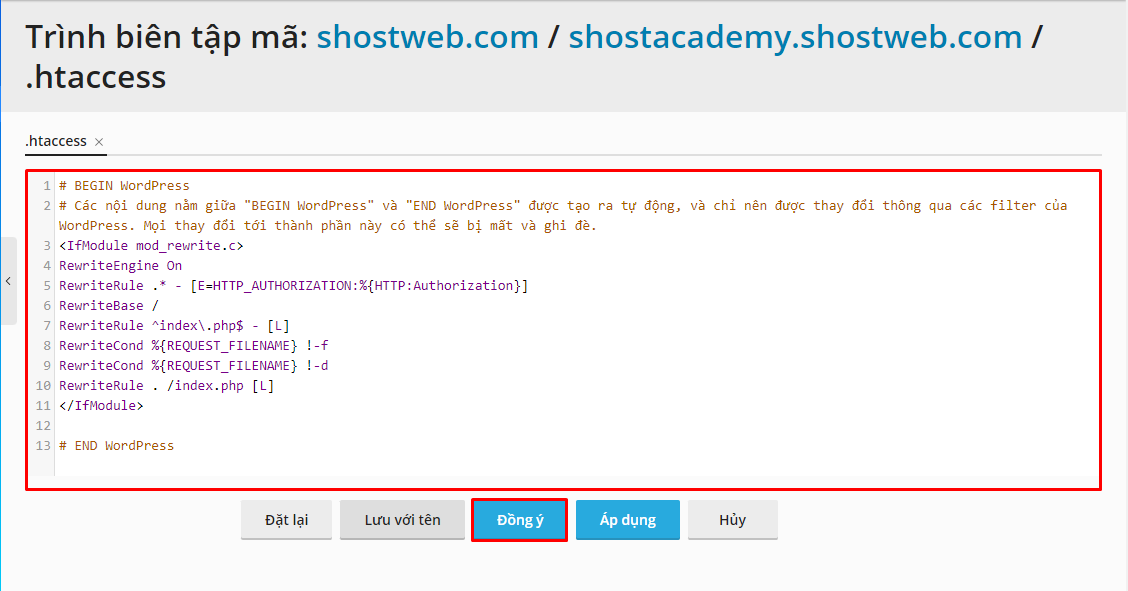Place cursor on the '# END WordPress' line

click(x=116, y=446)
